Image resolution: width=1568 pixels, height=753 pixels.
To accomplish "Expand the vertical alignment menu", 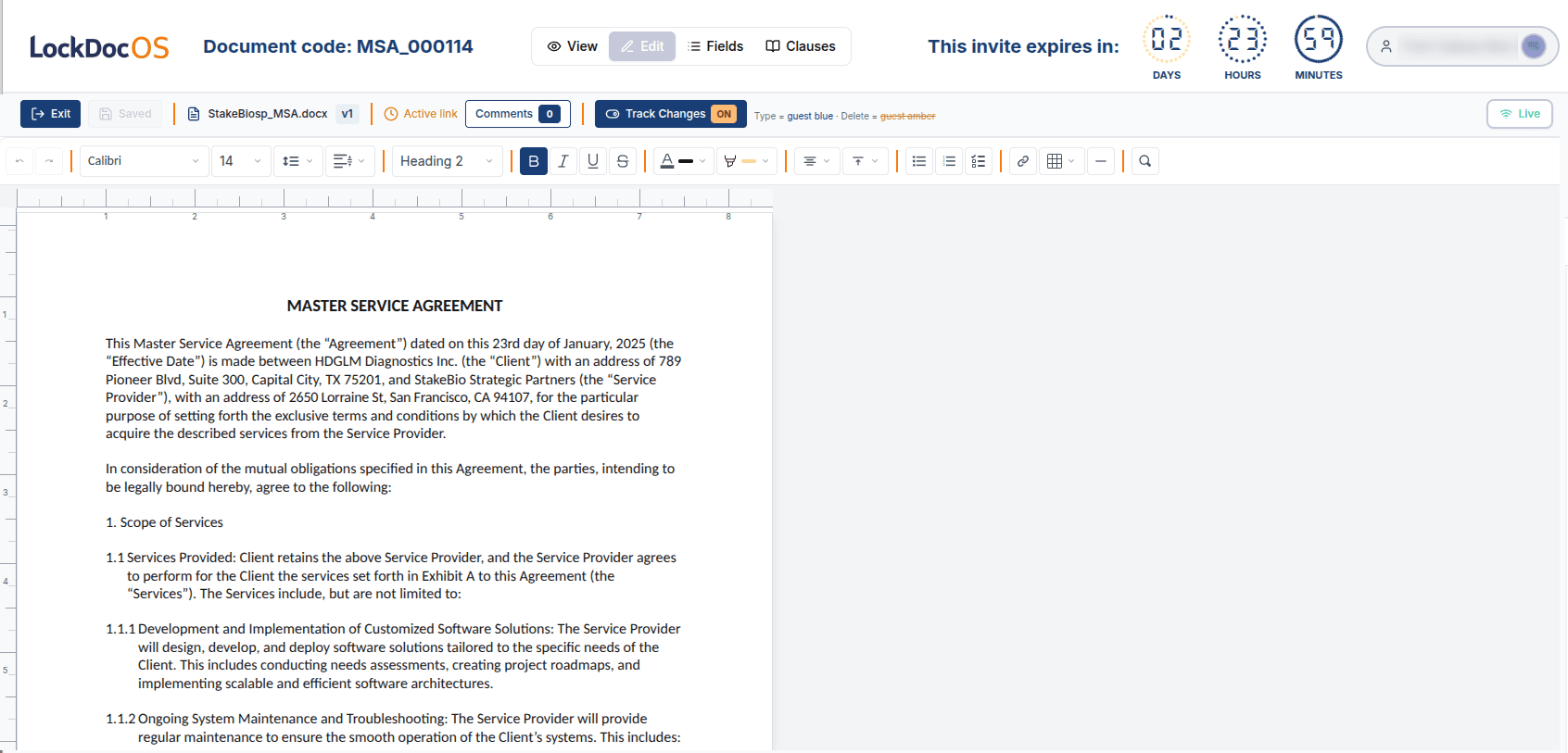I will click(x=866, y=161).
